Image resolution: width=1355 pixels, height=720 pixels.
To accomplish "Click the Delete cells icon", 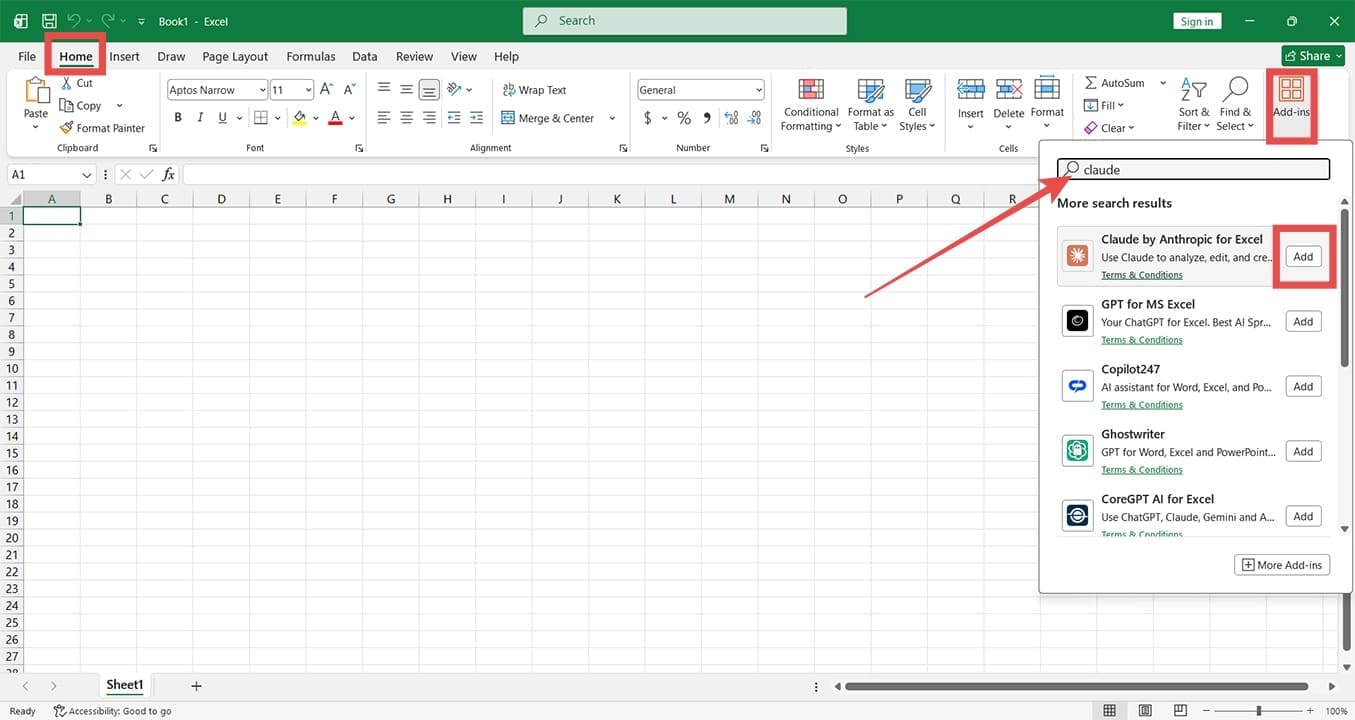I will click(1009, 91).
